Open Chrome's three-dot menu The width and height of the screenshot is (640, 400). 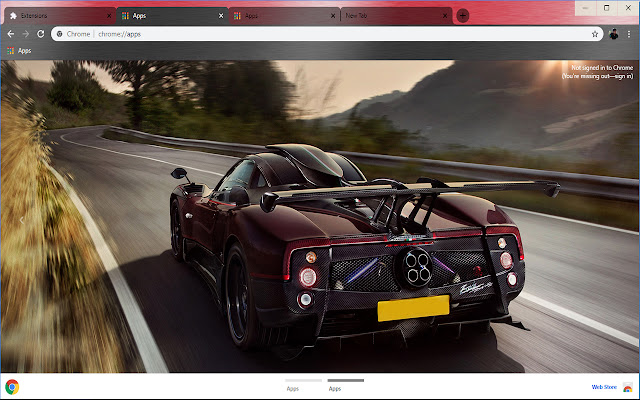point(629,33)
